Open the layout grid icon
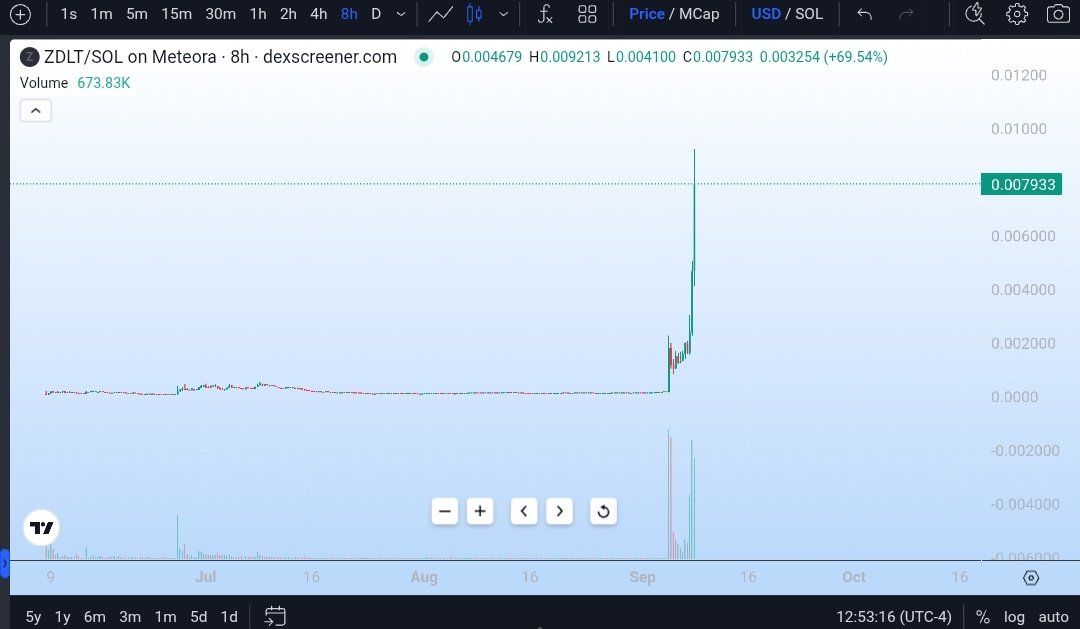1080x629 pixels. tap(587, 14)
